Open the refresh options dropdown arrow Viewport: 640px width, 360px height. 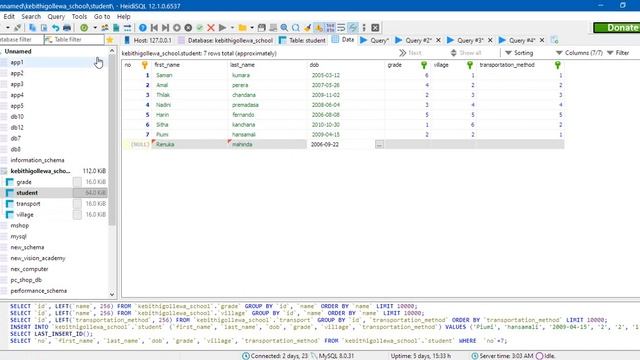coord(95,28)
